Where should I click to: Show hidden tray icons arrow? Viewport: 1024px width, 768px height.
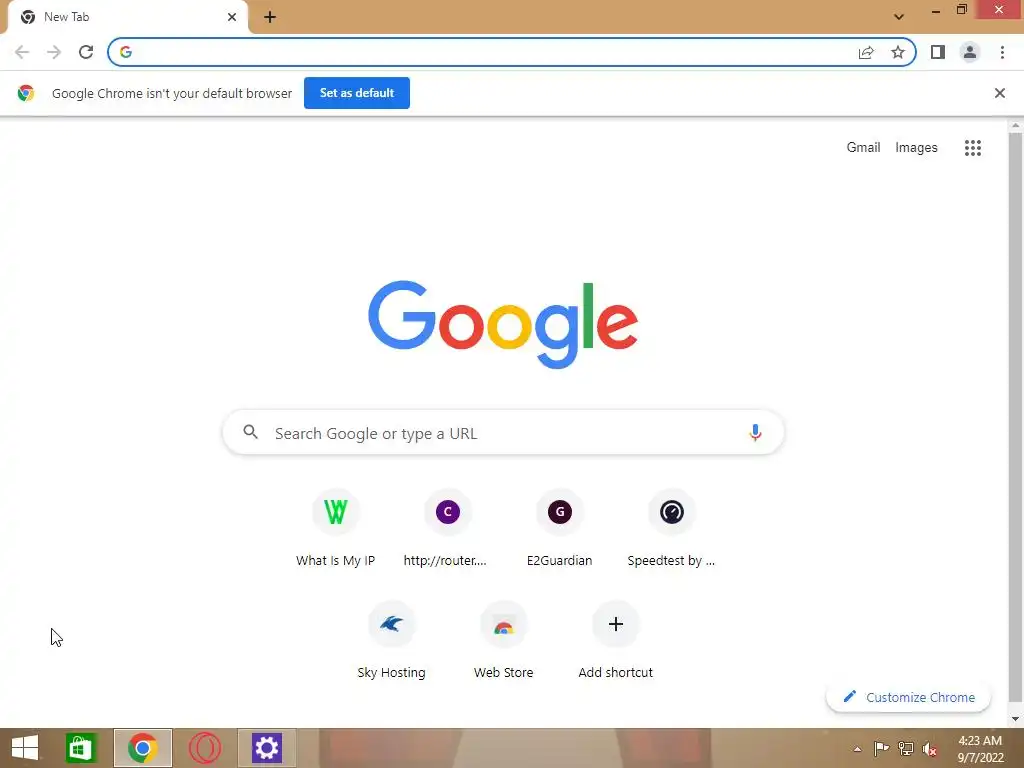pyautogui.click(x=857, y=749)
